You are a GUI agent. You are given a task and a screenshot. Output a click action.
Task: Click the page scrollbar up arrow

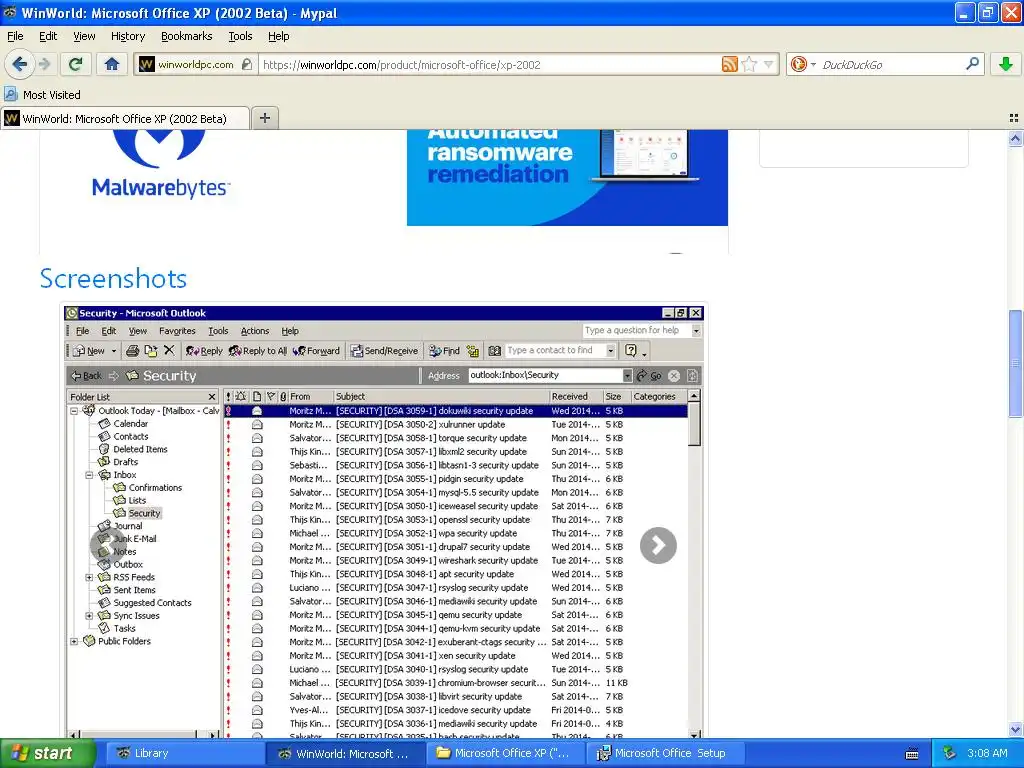[1015, 138]
